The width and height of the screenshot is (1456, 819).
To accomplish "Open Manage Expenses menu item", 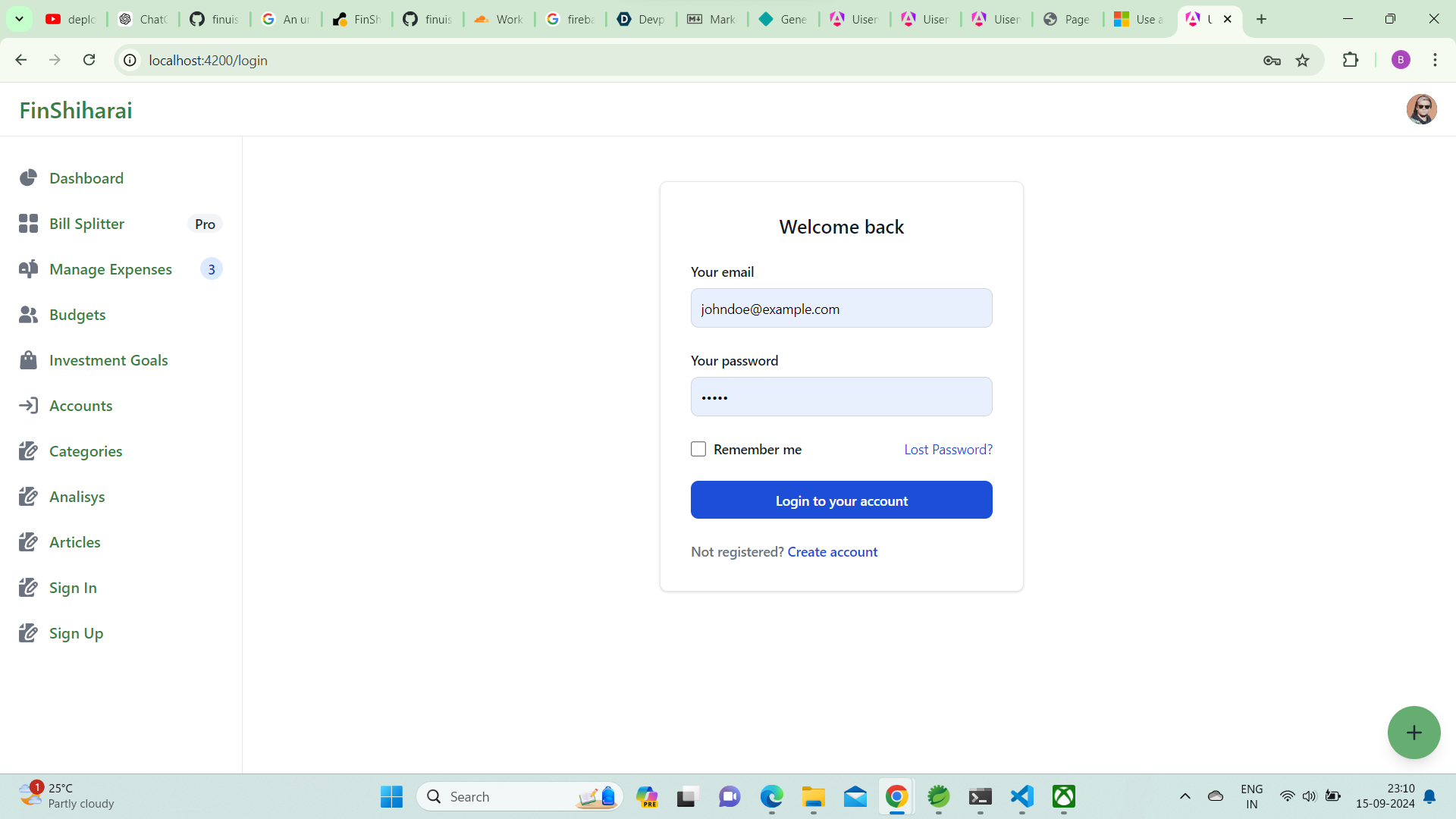I will (x=111, y=269).
